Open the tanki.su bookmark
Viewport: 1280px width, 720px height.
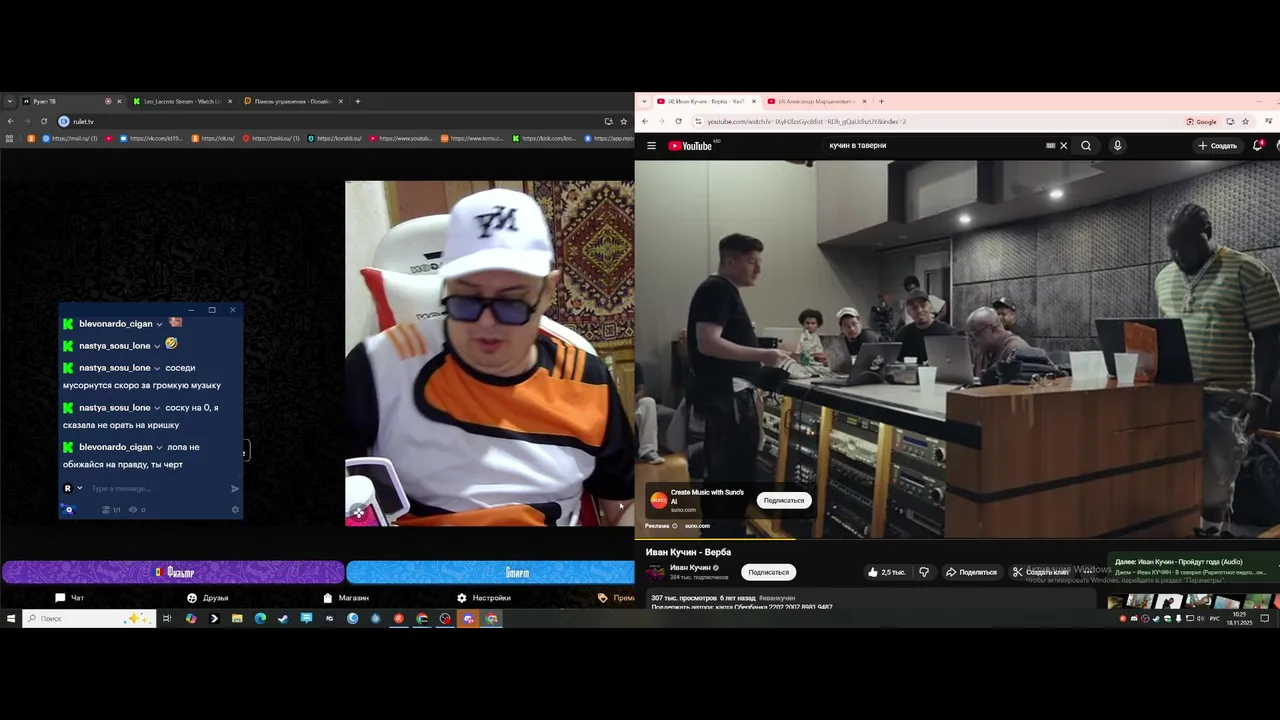click(271, 138)
